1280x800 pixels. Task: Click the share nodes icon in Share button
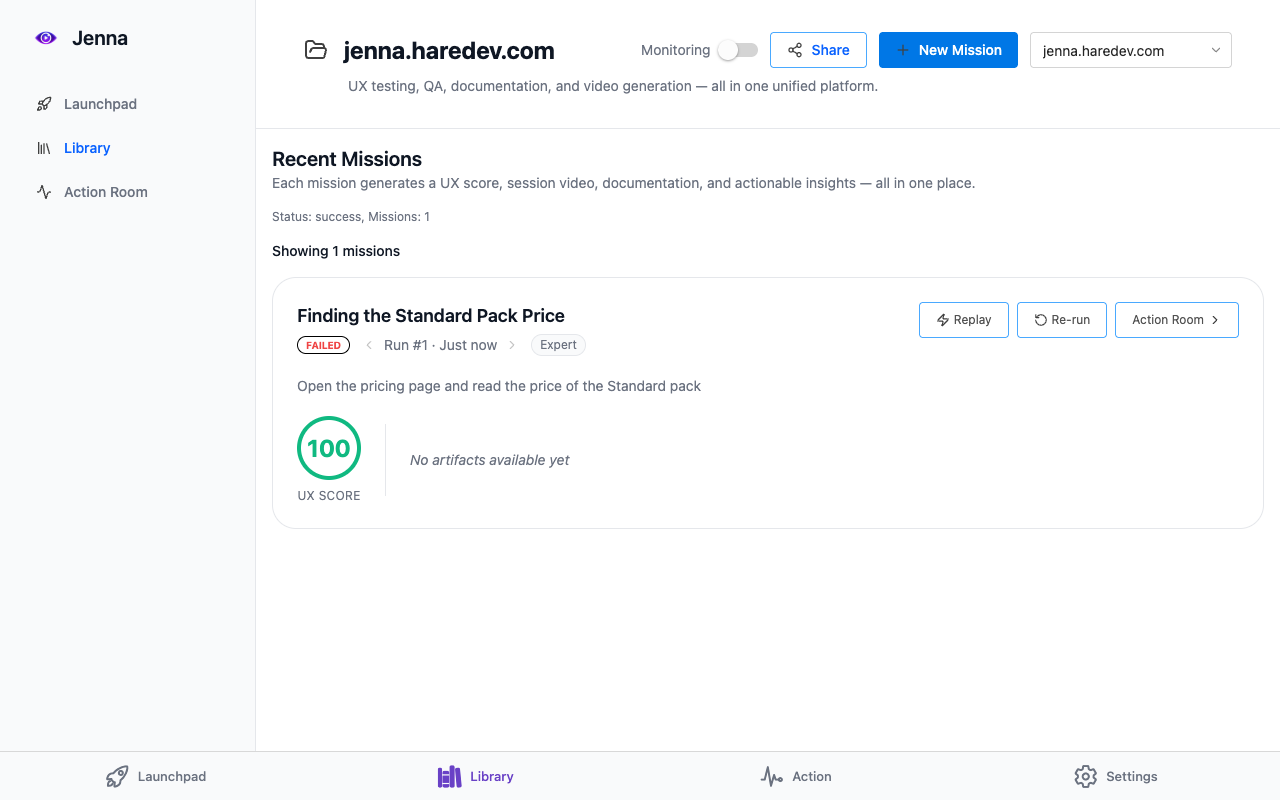[x=795, y=50]
